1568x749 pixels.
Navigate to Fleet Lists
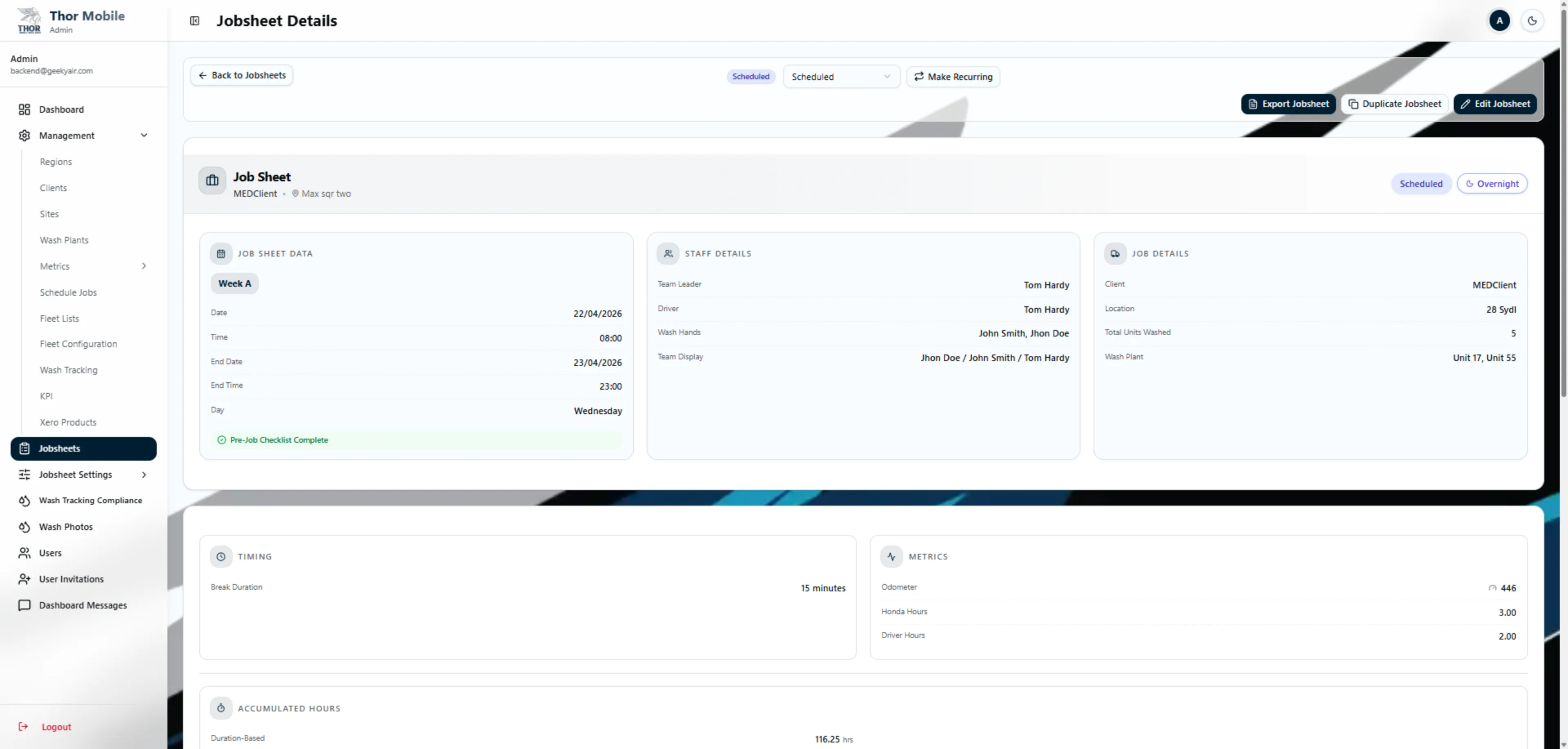60,319
